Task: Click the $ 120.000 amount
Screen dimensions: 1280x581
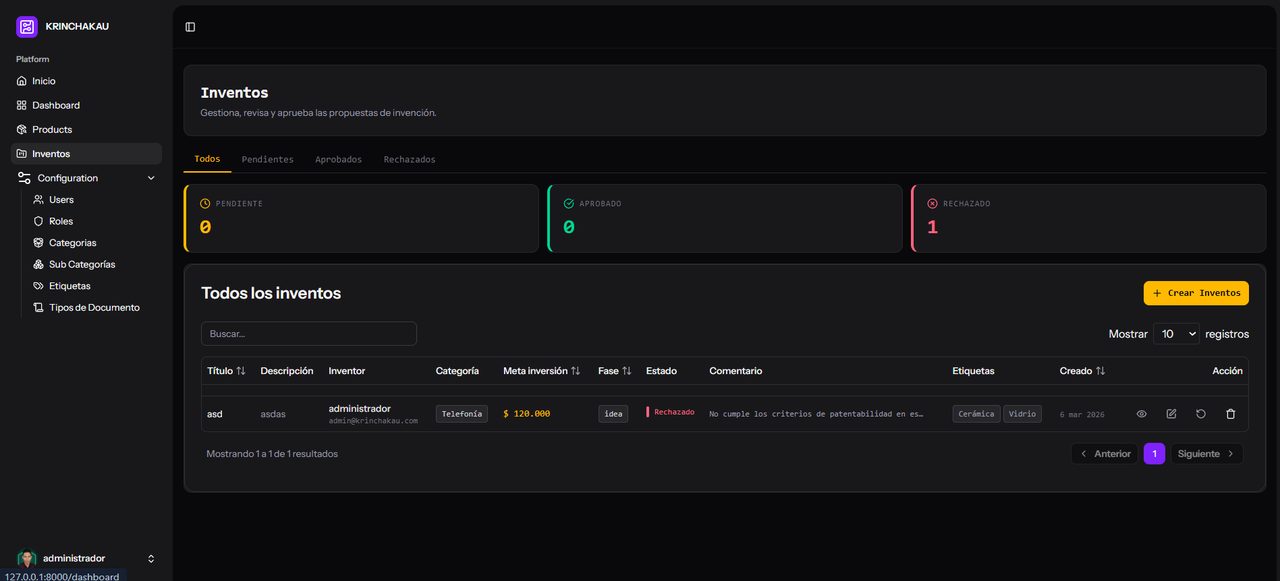Action: pyautogui.click(x=526, y=414)
